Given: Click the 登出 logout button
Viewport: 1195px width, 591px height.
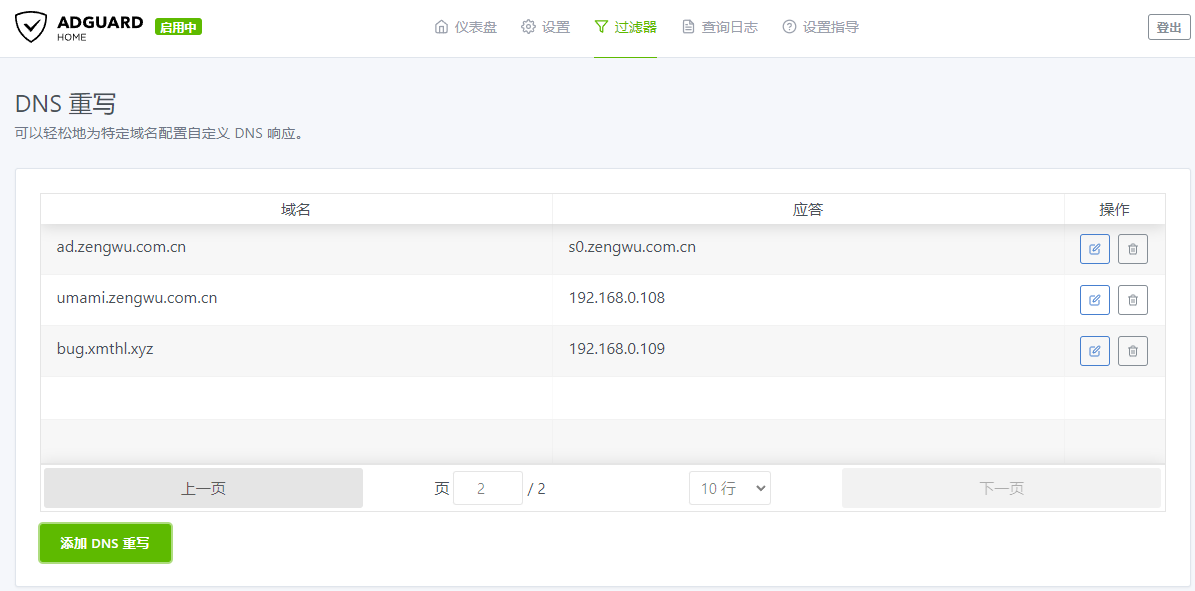Looking at the screenshot, I should tap(1168, 28).
